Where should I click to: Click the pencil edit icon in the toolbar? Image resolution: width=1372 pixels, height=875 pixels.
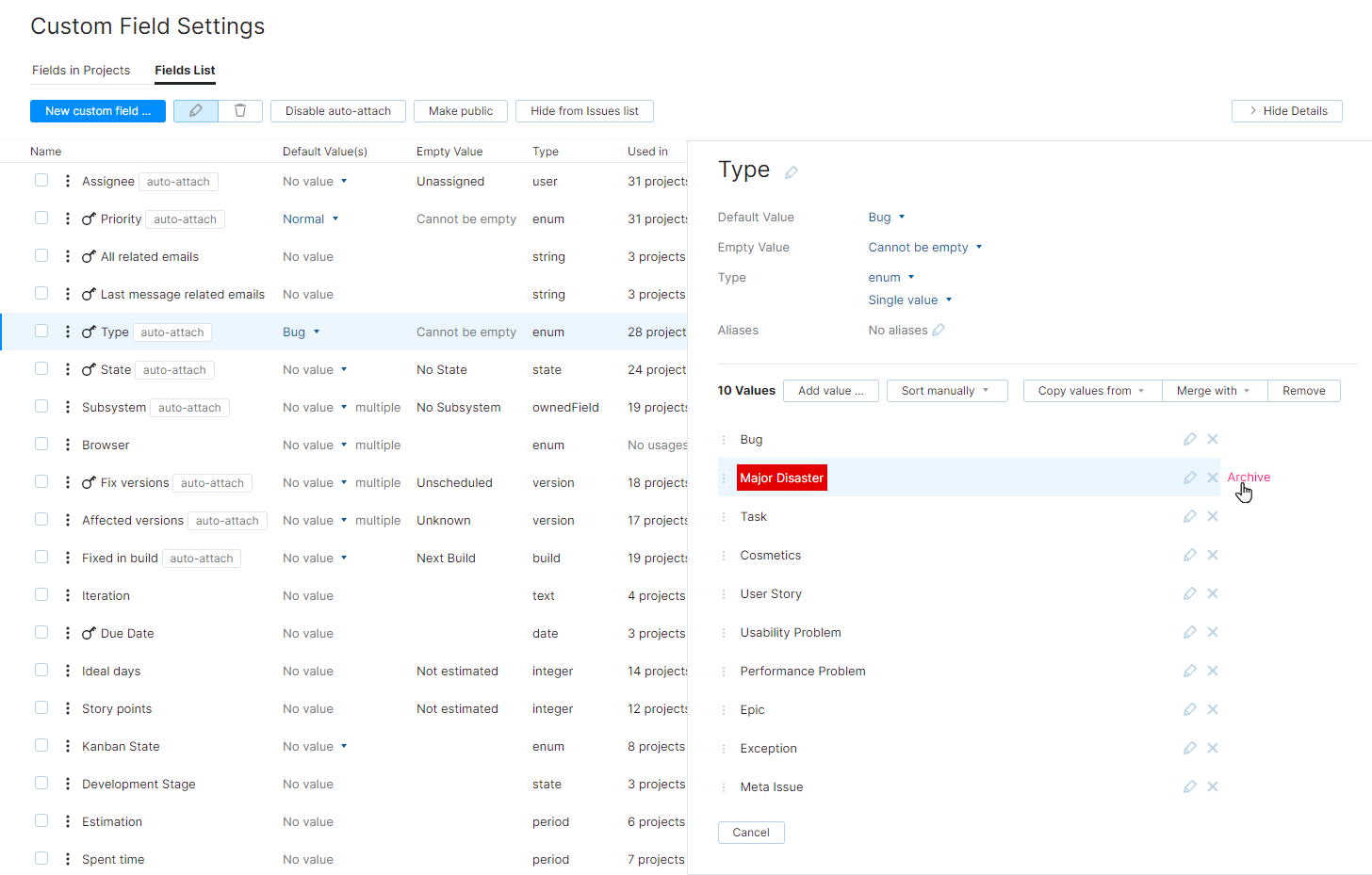click(x=195, y=110)
